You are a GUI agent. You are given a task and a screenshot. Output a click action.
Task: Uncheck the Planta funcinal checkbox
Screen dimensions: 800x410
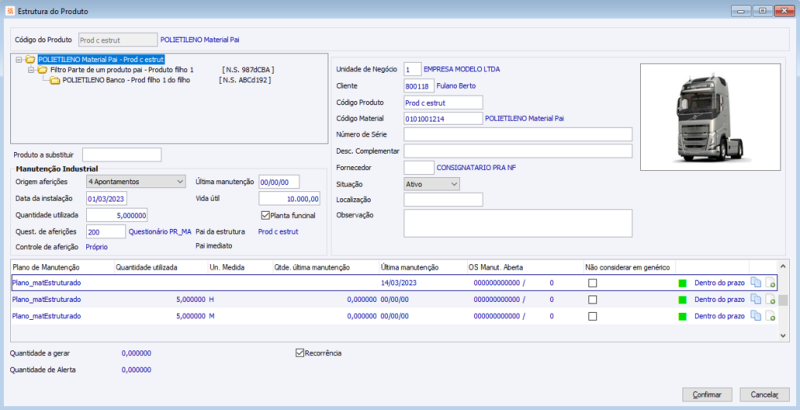265,215
